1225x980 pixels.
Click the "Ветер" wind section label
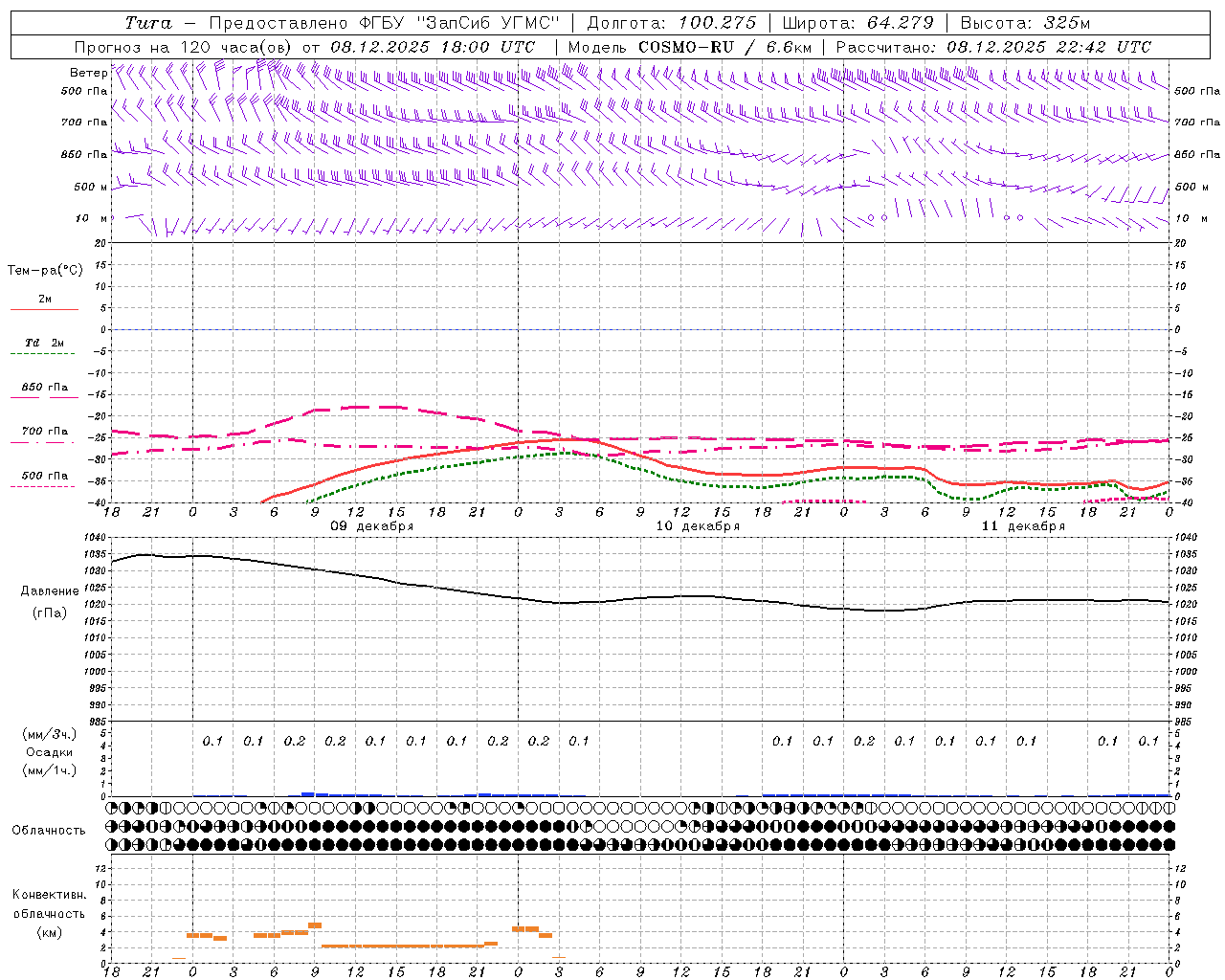click(x=88, y=73)
